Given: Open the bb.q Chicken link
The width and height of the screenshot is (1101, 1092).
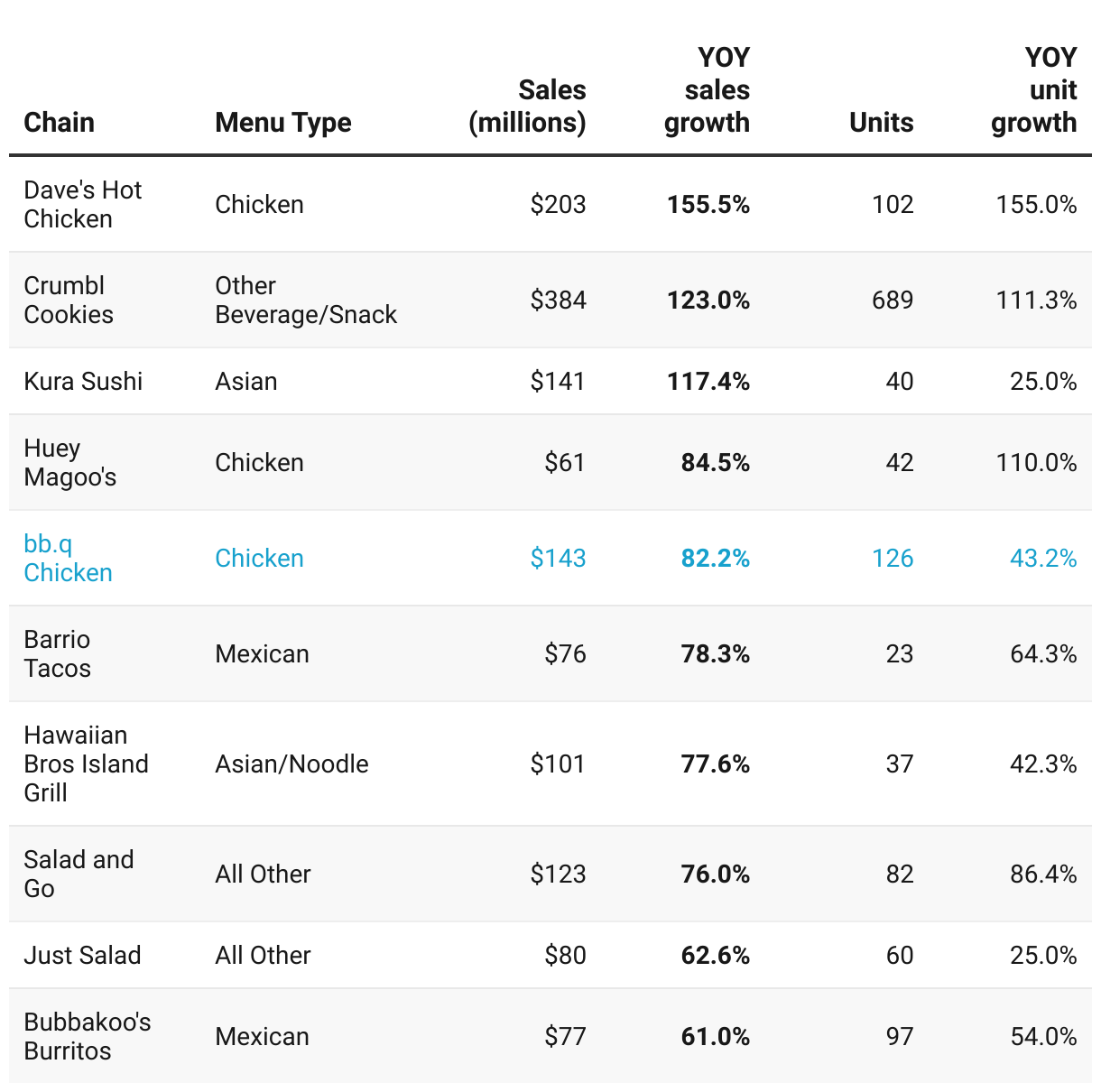Looking at the screenshot, I should [68, 558].
